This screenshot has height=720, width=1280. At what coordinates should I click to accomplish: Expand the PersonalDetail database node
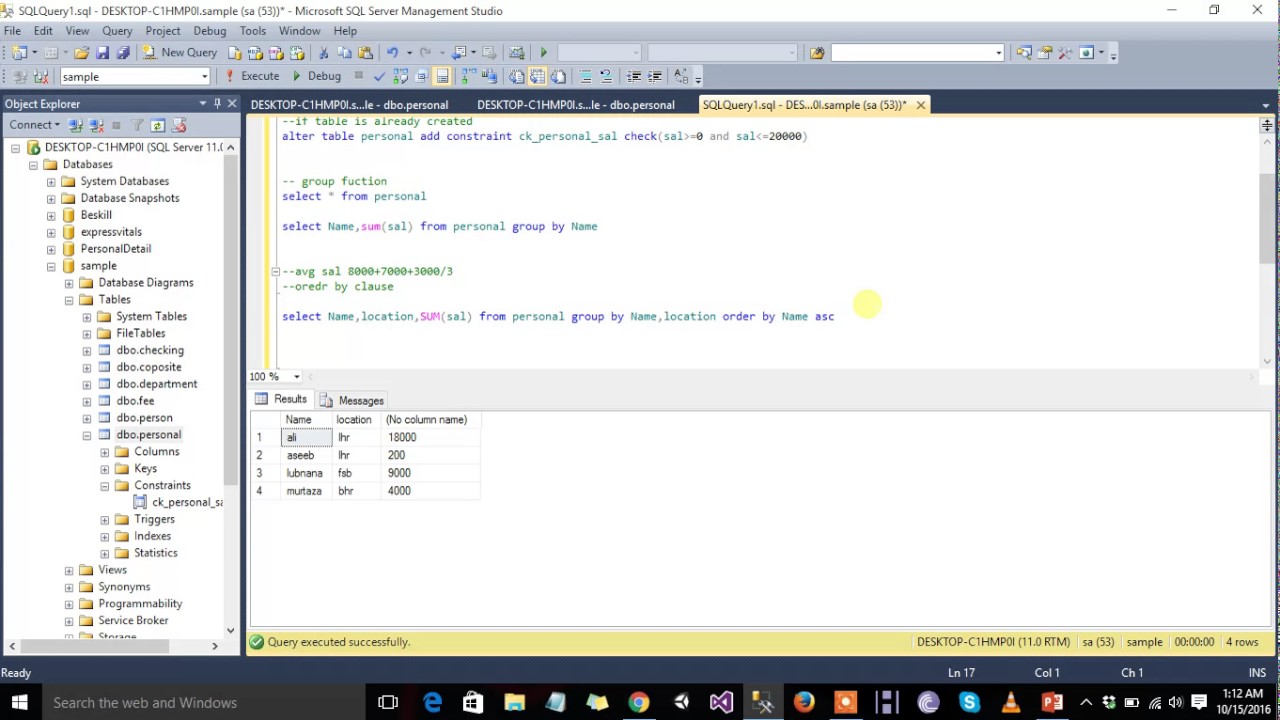[51, 249]
